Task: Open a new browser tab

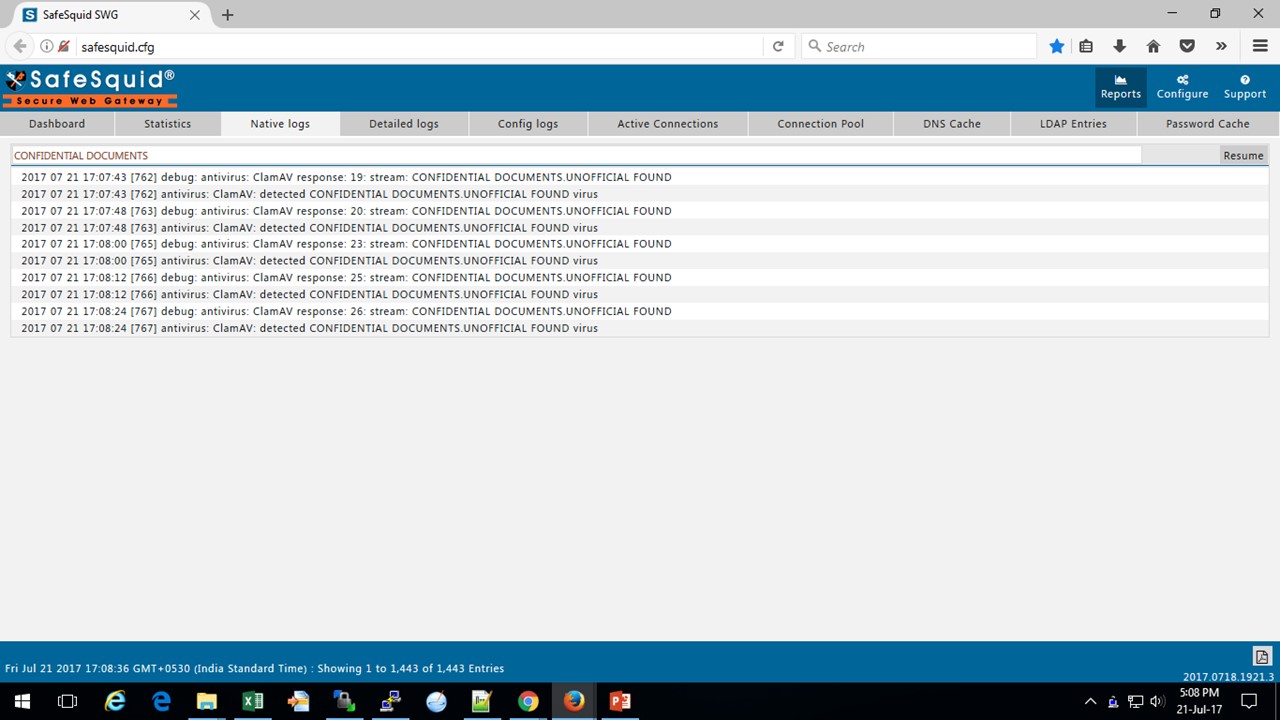Action: (227, 15)
